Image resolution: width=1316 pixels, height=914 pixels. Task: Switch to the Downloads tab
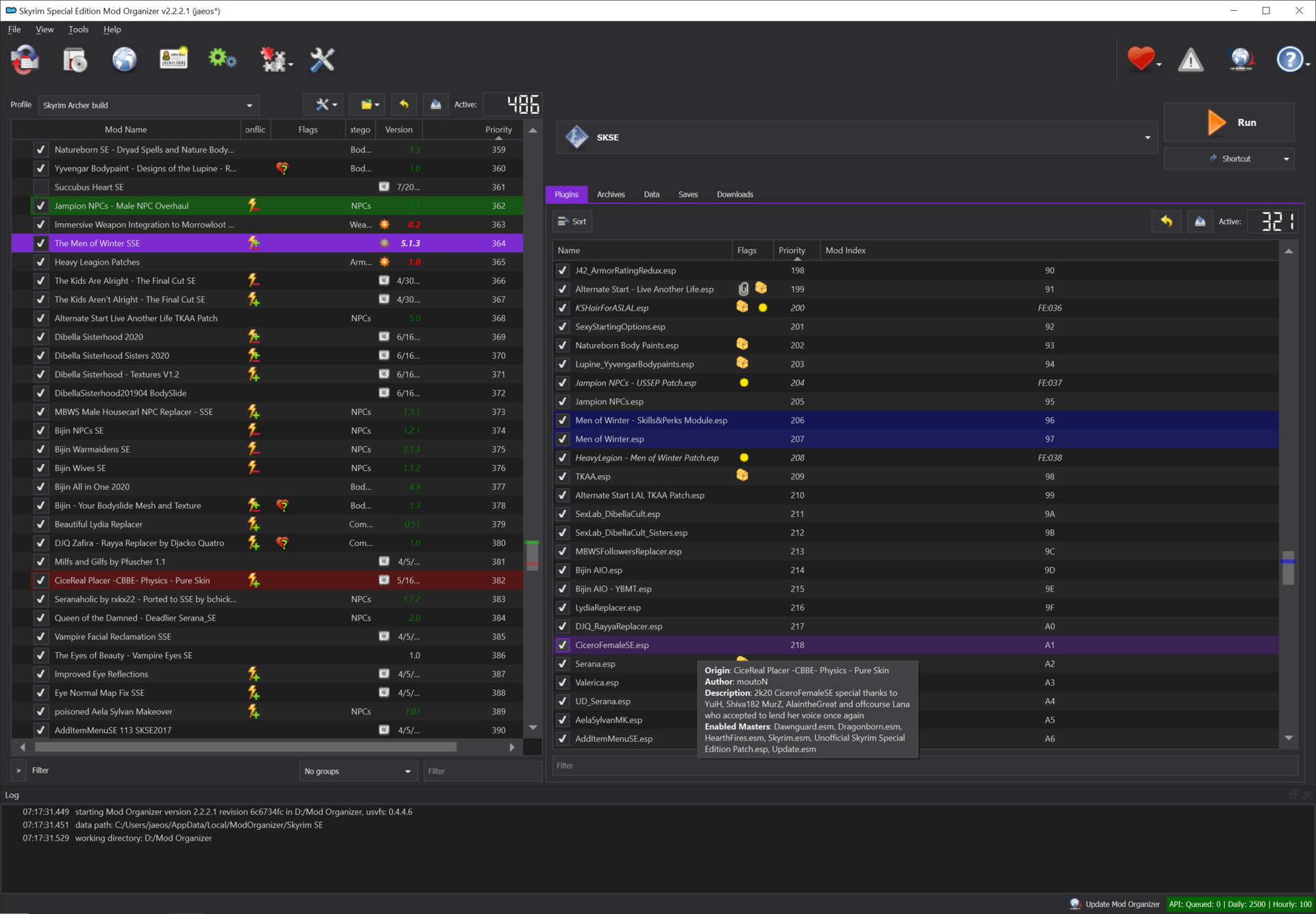[735, 194]
